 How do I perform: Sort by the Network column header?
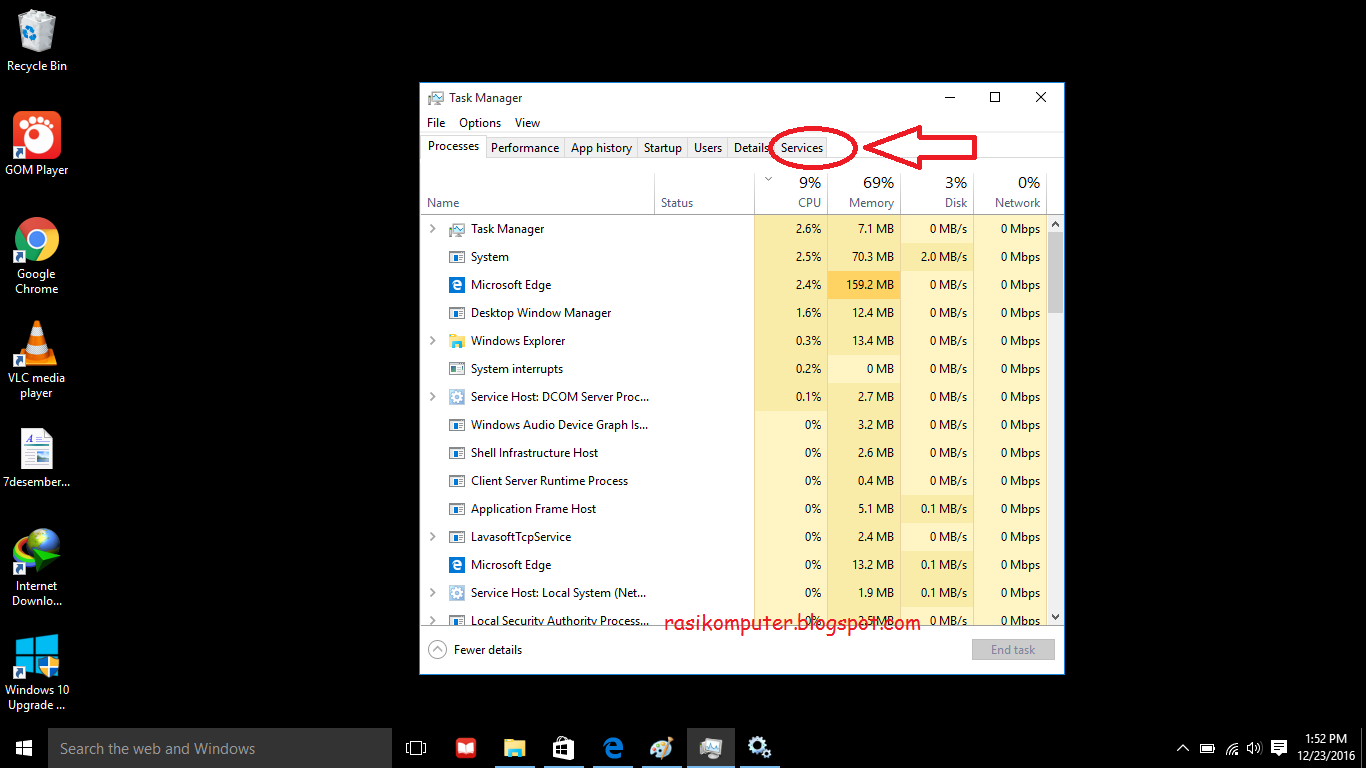pyautogui.click(x=1010, y=192)
